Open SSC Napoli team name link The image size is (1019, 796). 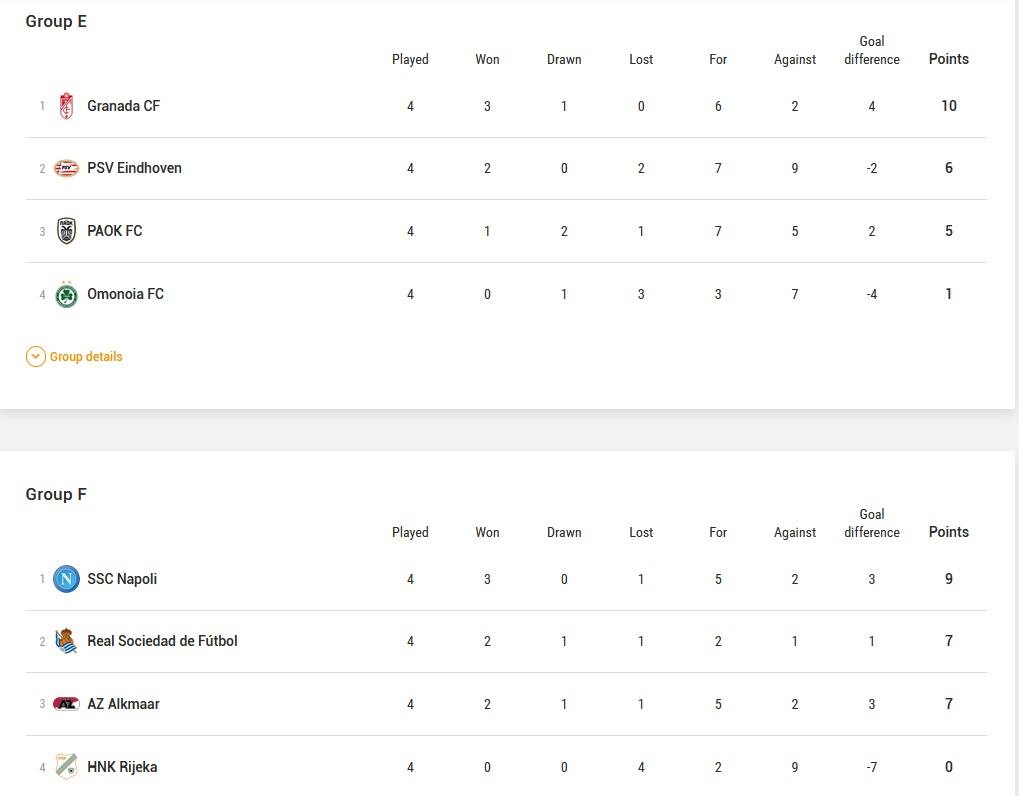pos(122,579)
